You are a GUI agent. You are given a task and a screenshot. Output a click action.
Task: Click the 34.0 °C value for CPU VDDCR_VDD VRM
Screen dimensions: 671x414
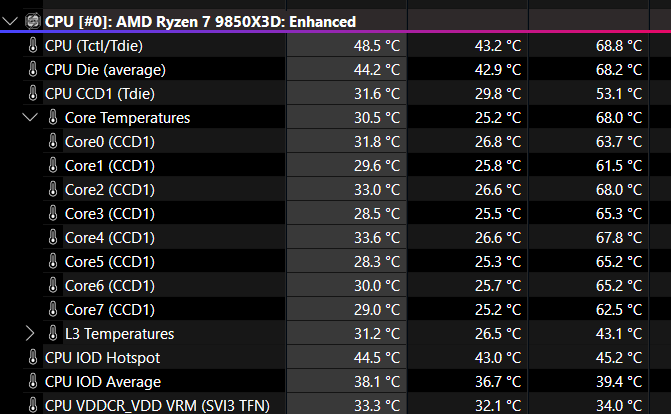pos(619,405)
